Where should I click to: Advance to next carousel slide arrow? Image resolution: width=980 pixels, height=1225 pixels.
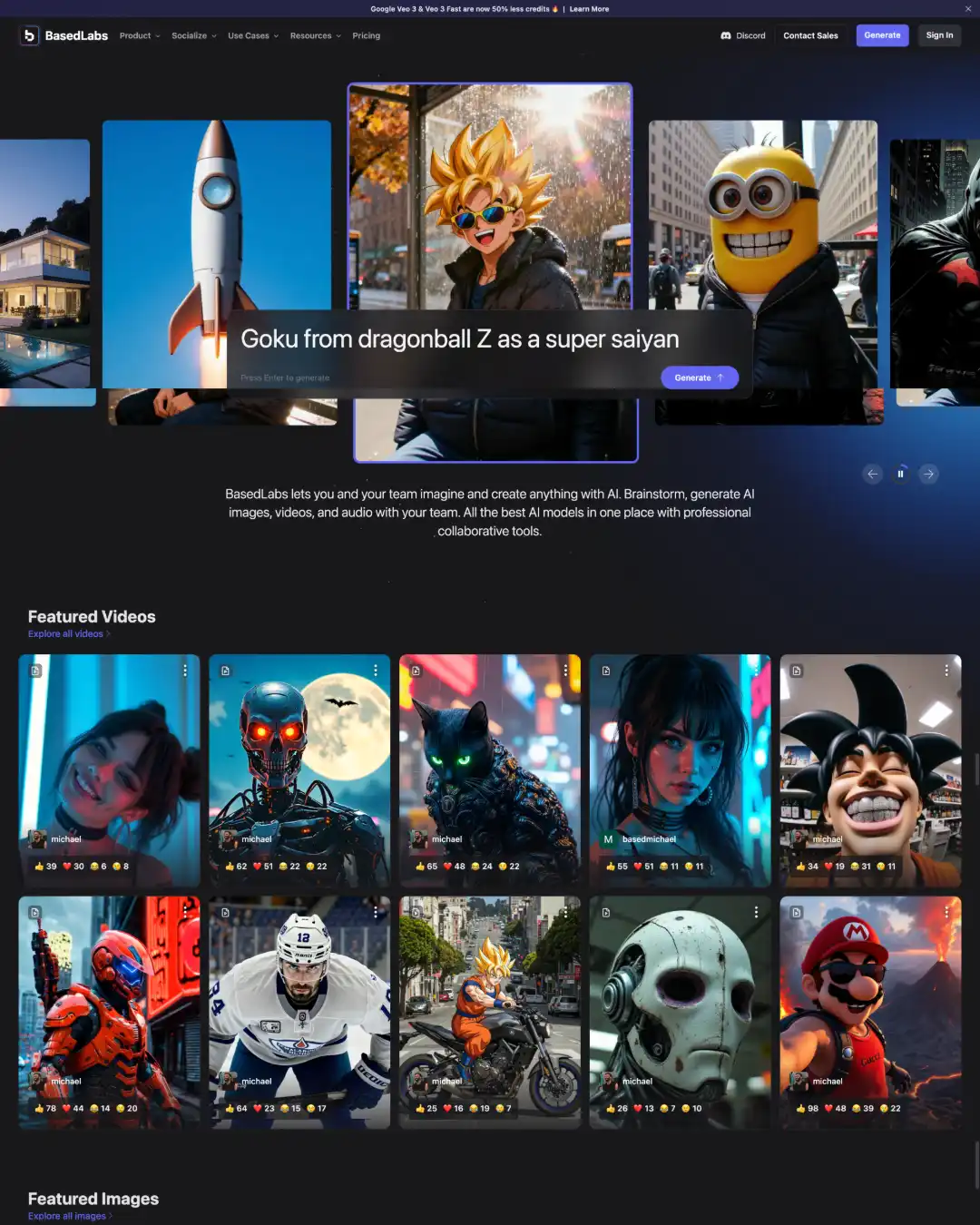tap(928, 474)
